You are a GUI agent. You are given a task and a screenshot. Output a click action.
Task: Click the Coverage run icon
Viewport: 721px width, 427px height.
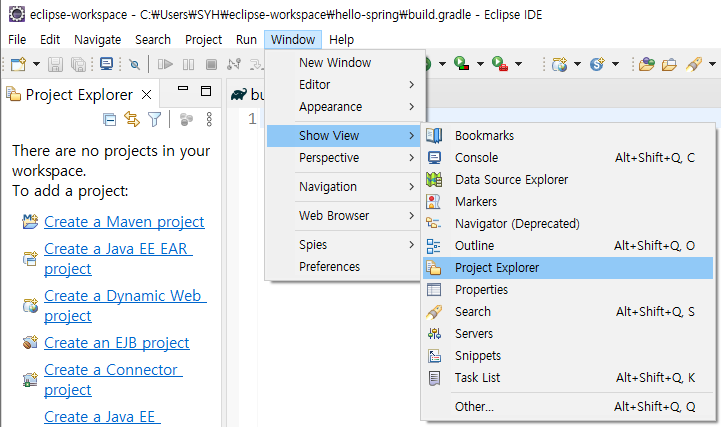click(461, 63)
